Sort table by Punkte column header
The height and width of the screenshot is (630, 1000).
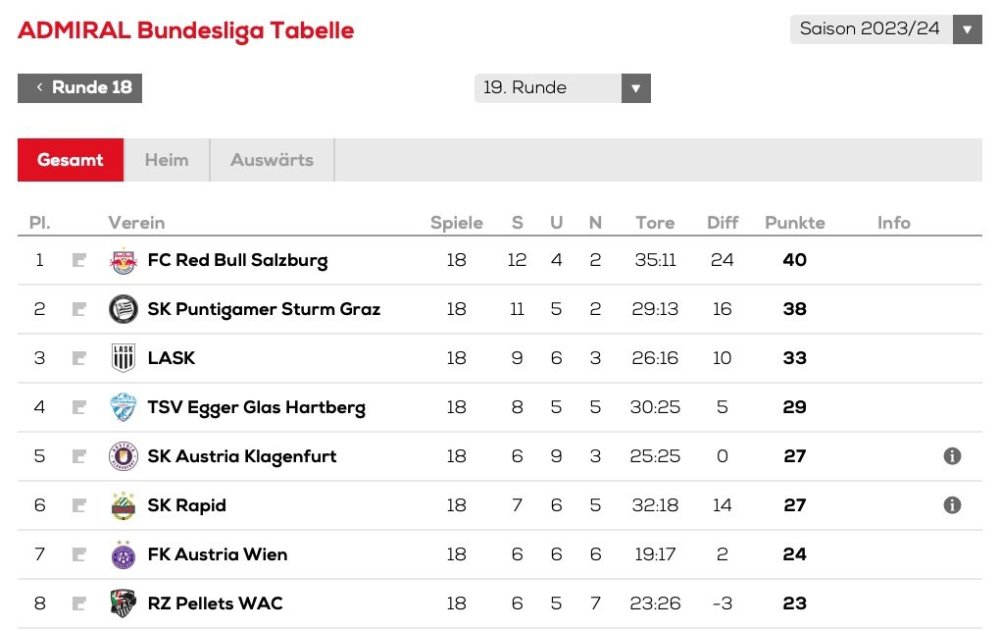[x=795, y=223]
